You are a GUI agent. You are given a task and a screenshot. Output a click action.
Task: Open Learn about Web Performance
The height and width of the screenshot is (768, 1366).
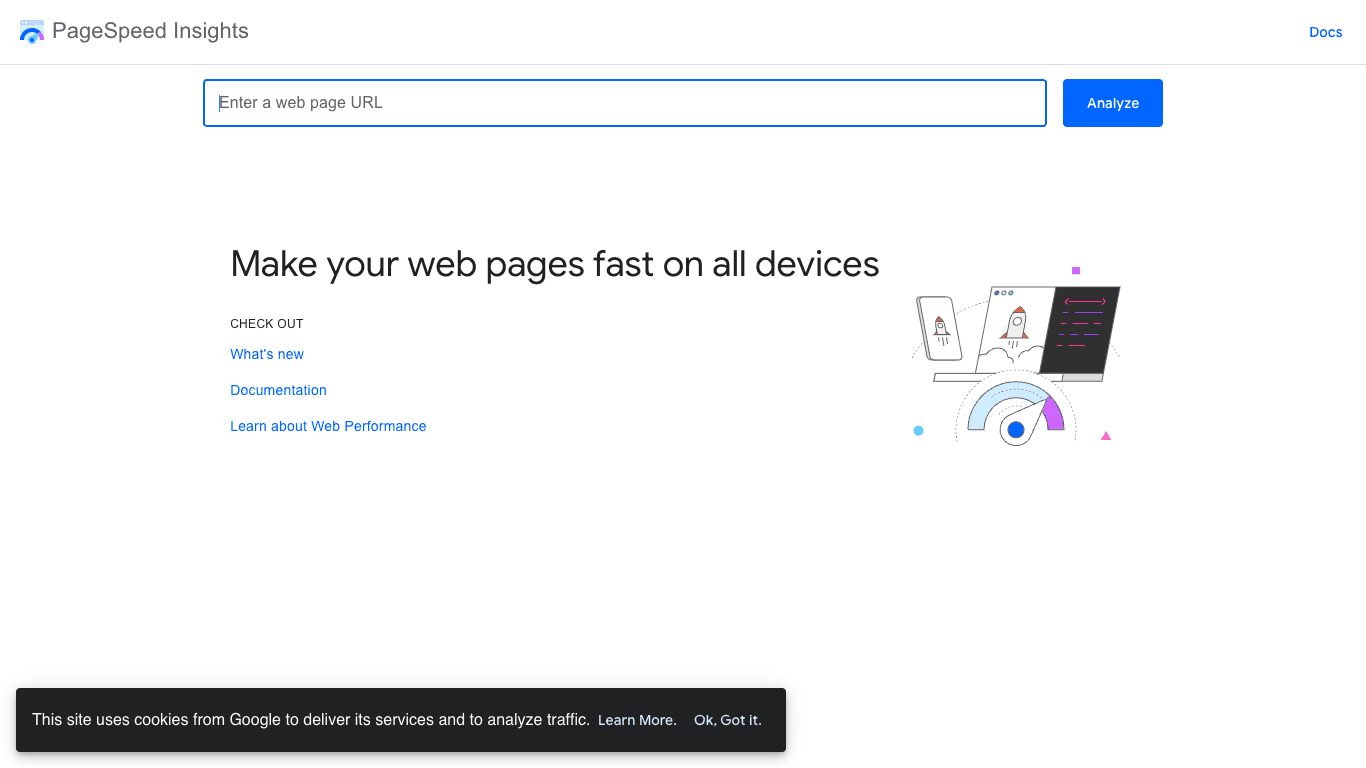(x=328, y=426)
